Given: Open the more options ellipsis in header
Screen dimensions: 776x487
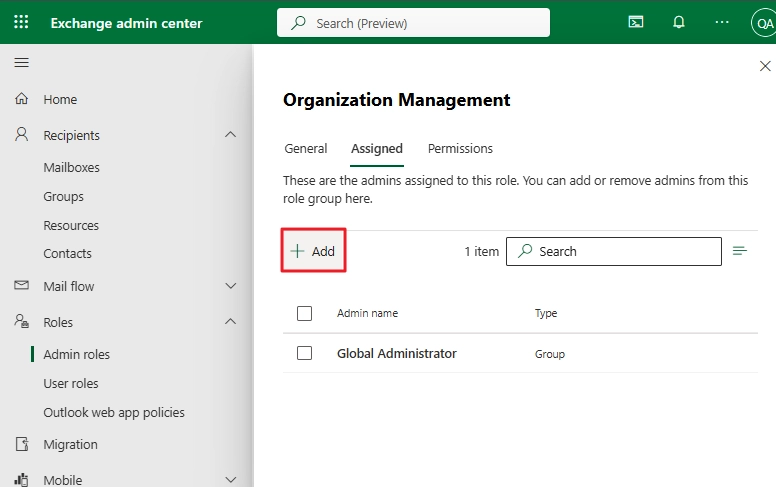Looking at the screenshot, I should pos(722,22).
